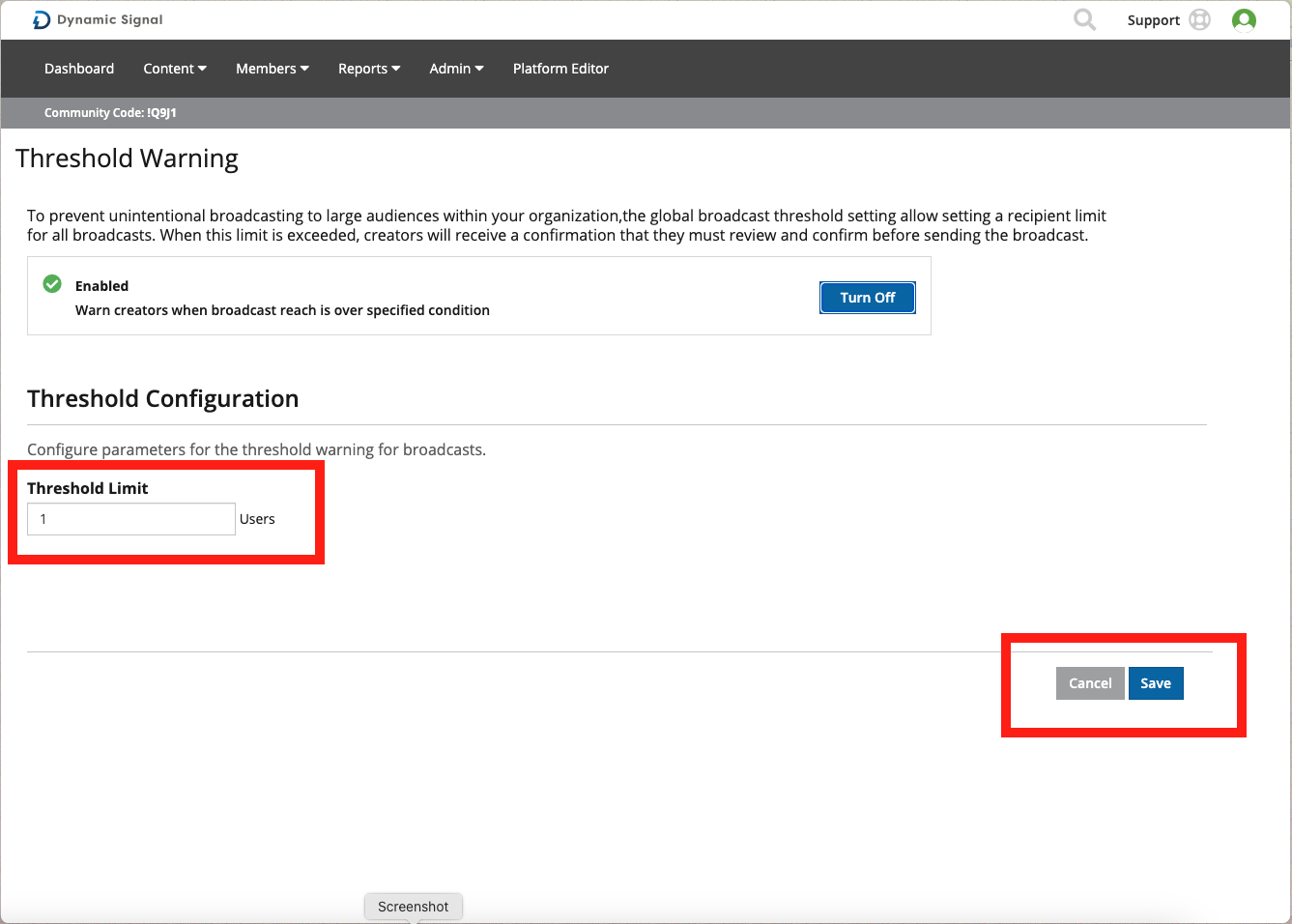Click the Support text link

click(x=1153, y=20)
